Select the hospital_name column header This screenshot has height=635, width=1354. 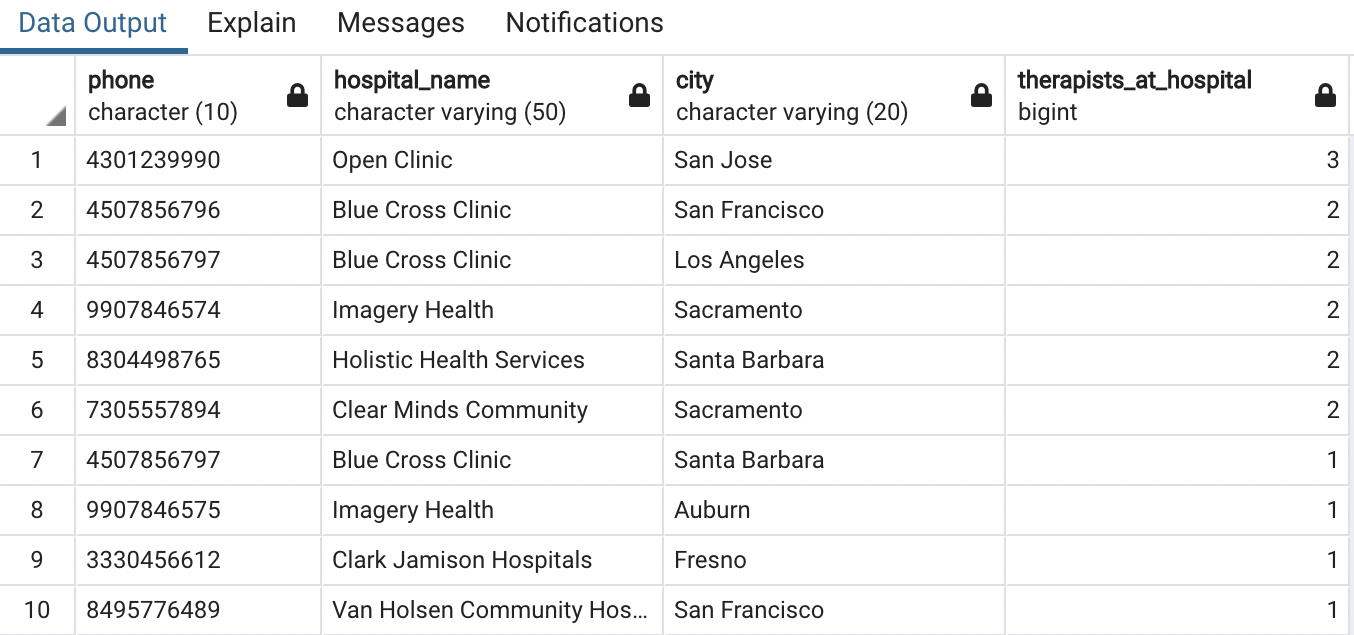(470, 96)
